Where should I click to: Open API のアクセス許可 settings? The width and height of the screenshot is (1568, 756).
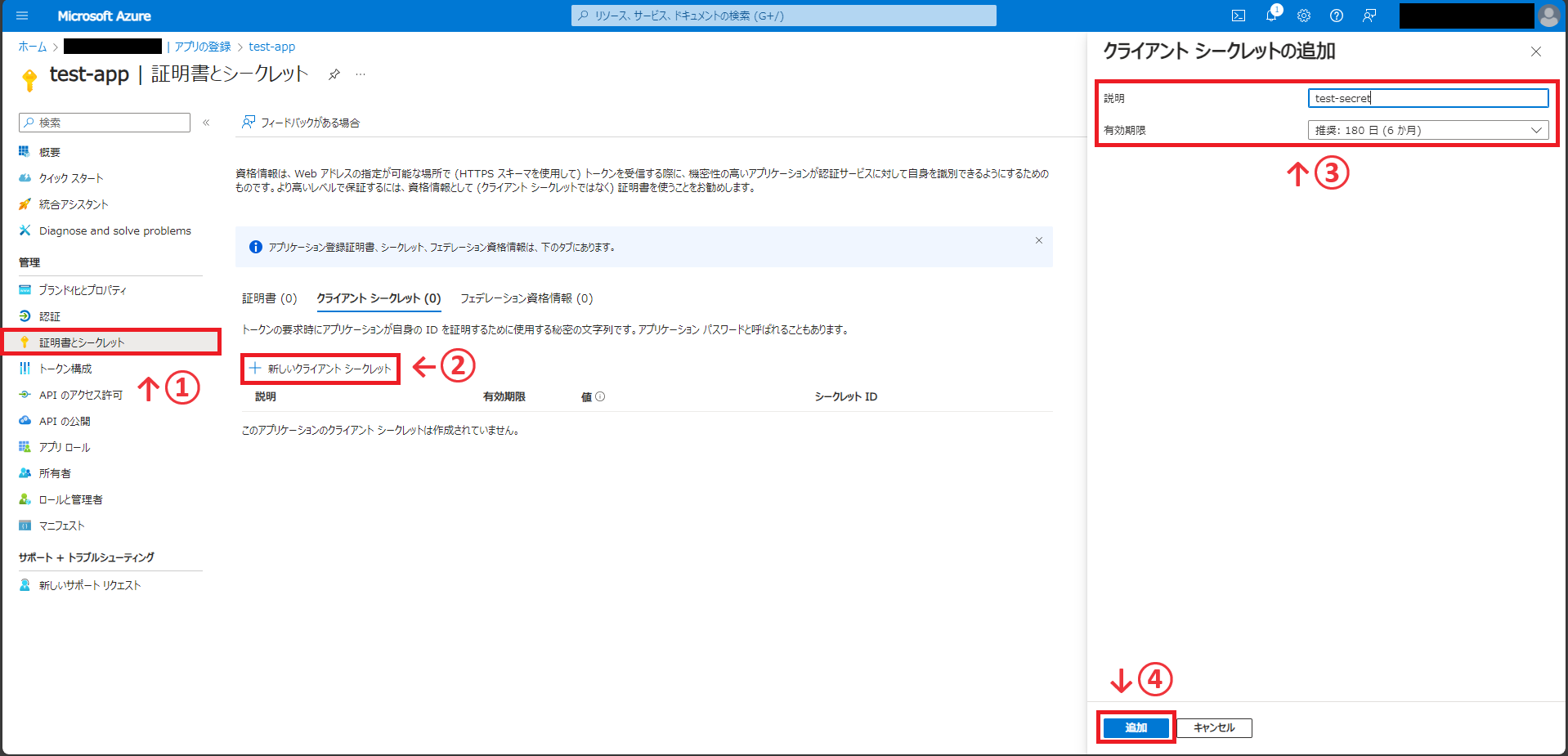click(79, 394)
